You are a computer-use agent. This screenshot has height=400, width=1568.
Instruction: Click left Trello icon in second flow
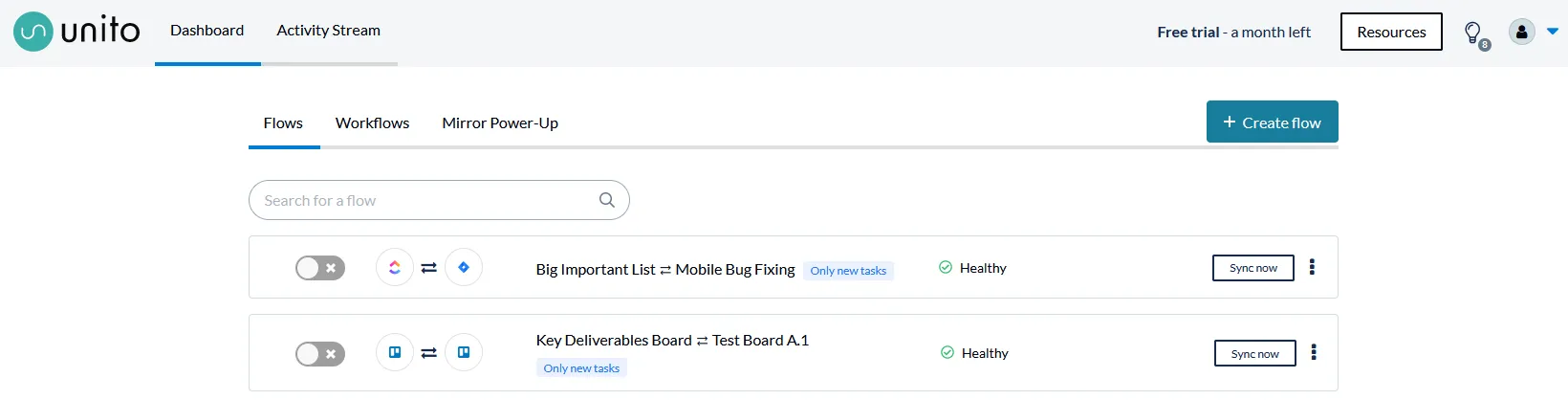[395, 353]
